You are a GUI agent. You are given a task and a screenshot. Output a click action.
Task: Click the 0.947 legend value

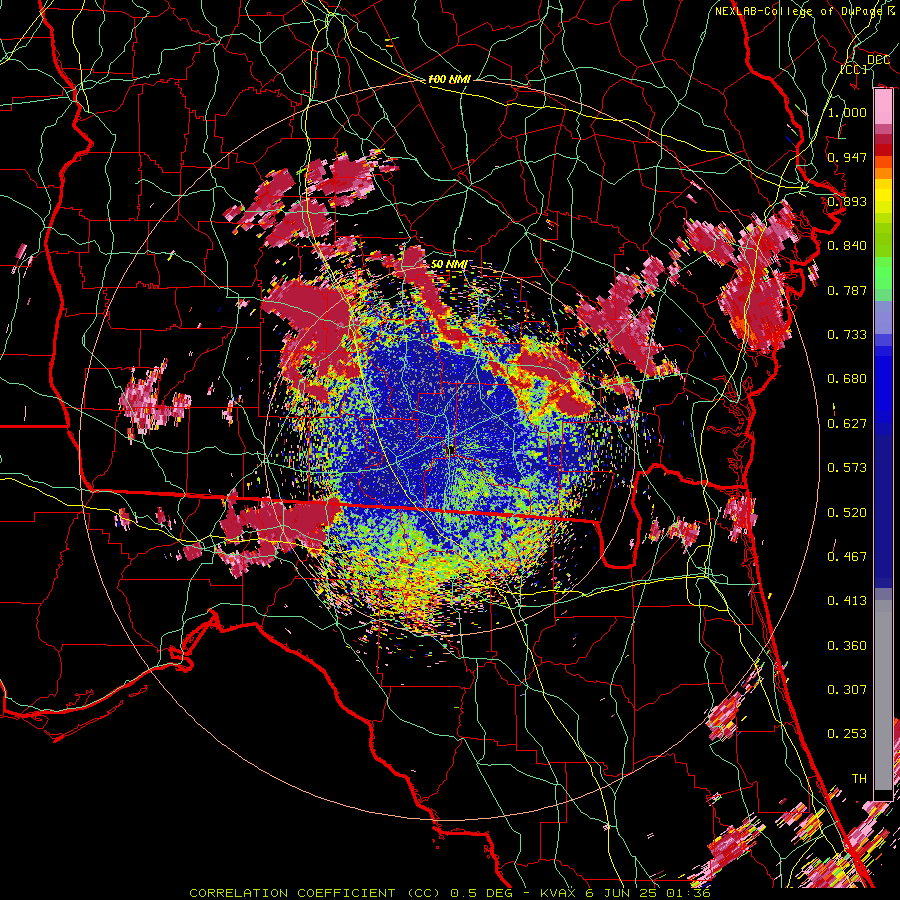[847, 157]
